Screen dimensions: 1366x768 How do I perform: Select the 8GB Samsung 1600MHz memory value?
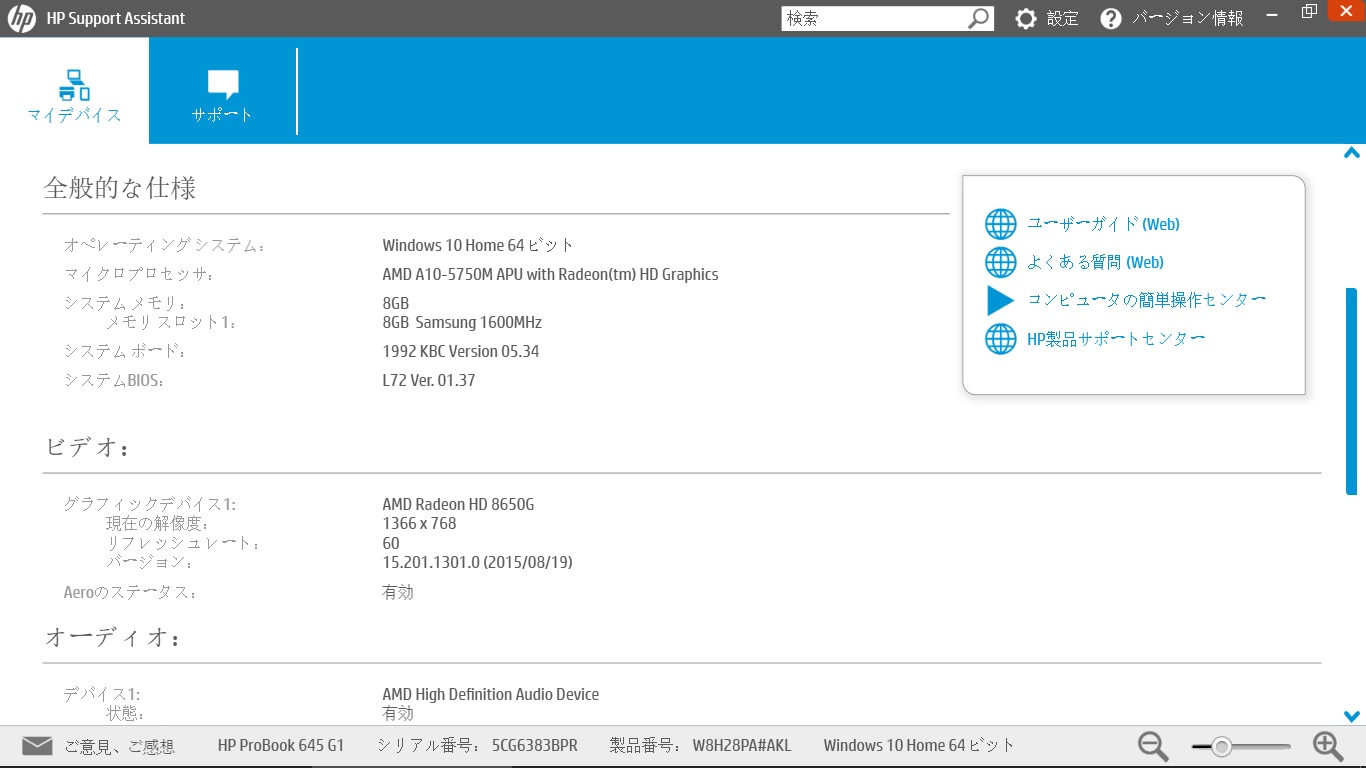(462, 322)
